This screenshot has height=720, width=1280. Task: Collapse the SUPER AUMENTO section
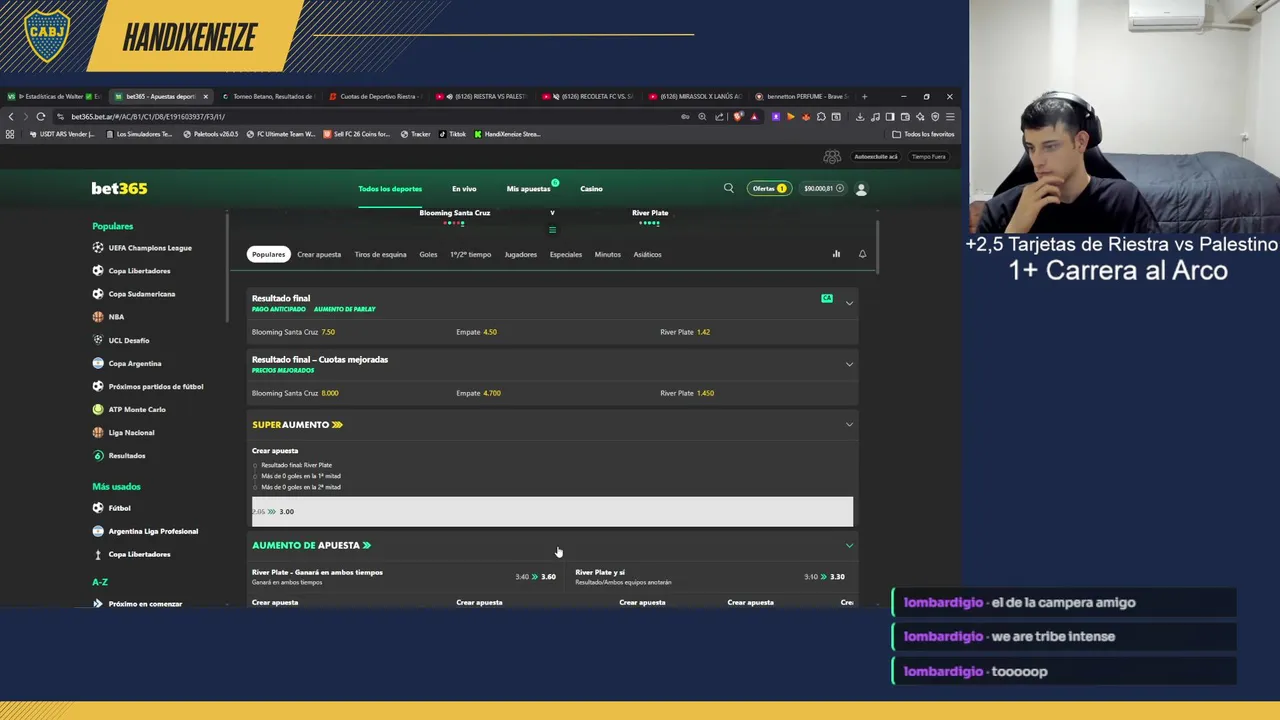click(x=849, y=424)
